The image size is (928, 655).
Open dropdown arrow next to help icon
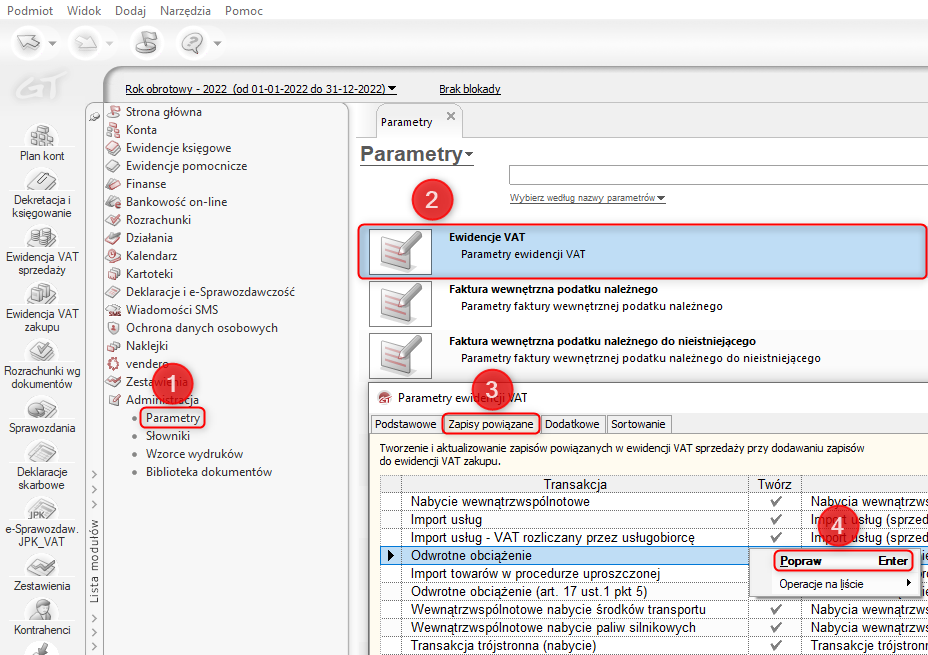(217, 43)
